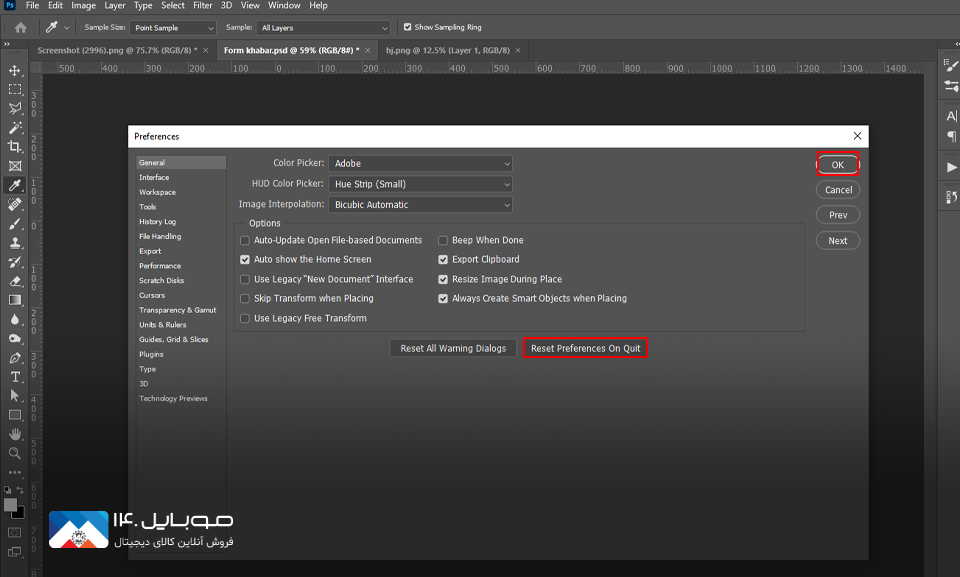Select the Pen tool
The height and width of the screenshot is (577, 960).
click(15, 358)
